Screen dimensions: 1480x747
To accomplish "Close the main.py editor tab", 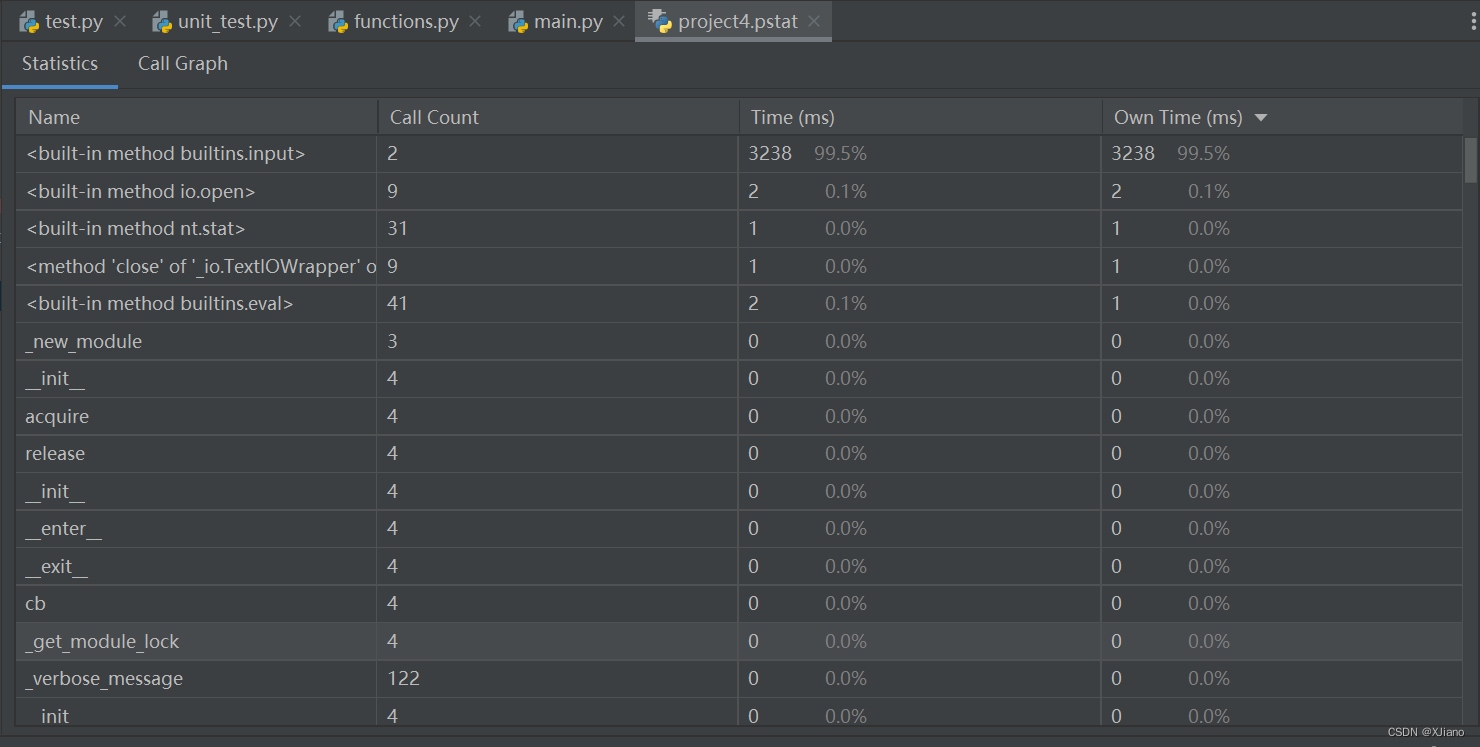I will (620, 21).
